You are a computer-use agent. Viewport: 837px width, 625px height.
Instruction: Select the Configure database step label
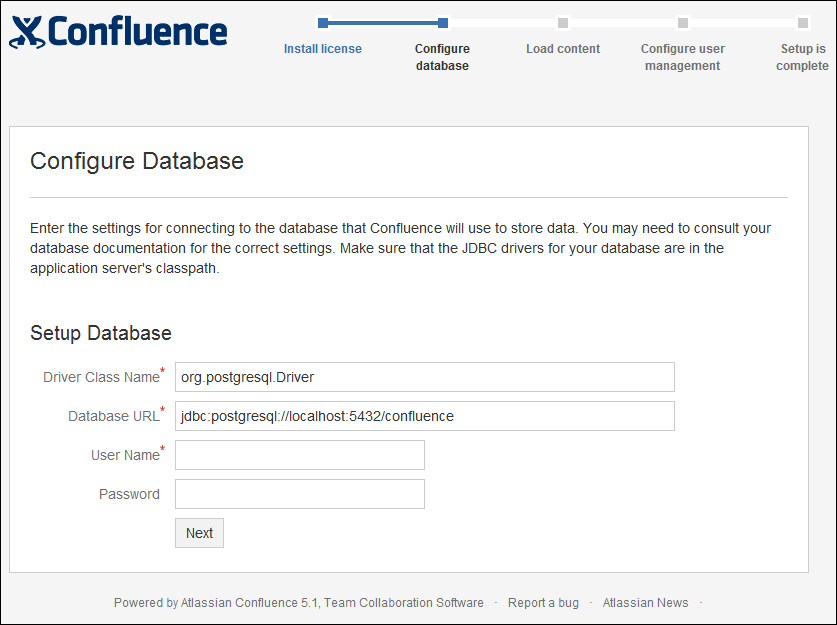tap(442, 57)
